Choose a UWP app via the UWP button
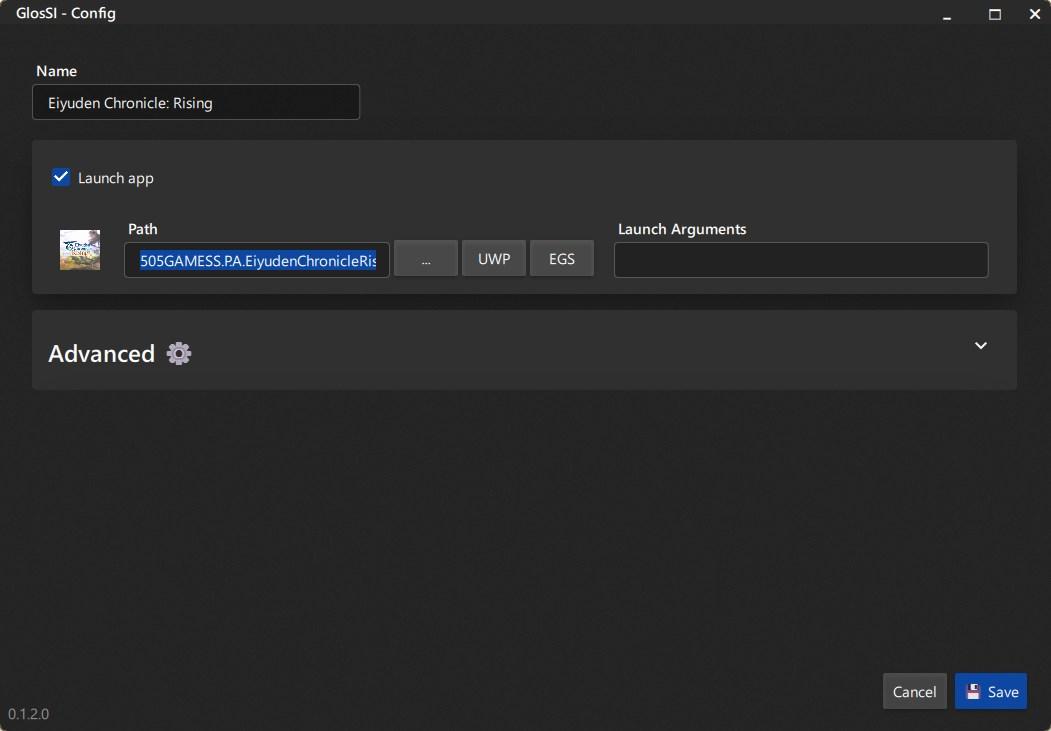Image resolution: width=1051 pixels, height=731 pixels. [494, 259]
